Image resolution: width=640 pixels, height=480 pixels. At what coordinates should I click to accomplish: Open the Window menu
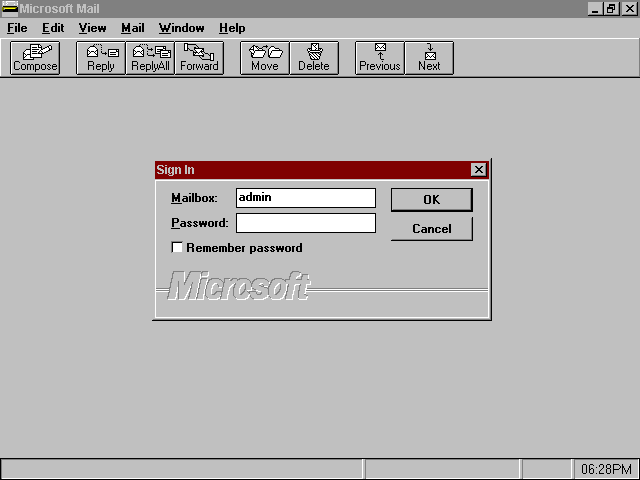181,28
